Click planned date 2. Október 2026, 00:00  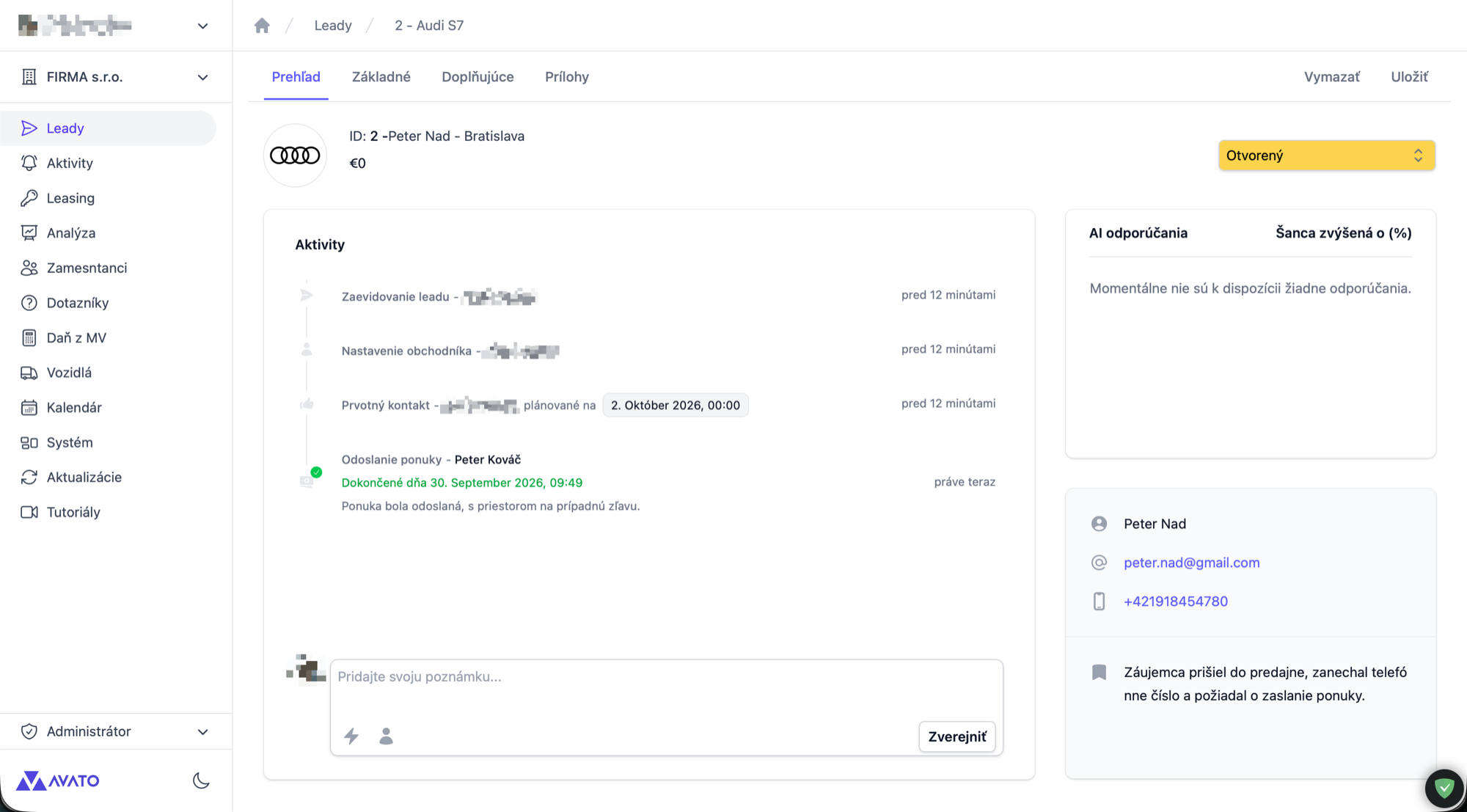(676, 405)
